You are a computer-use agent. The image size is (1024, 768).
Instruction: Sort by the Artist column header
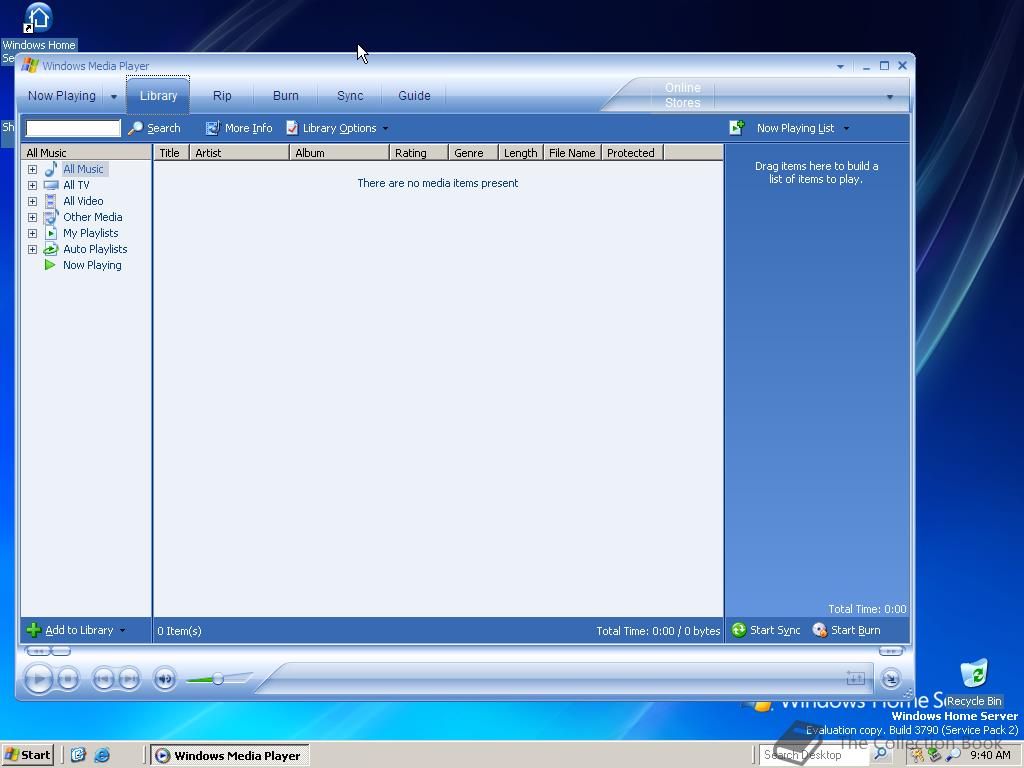pos(239,153)
